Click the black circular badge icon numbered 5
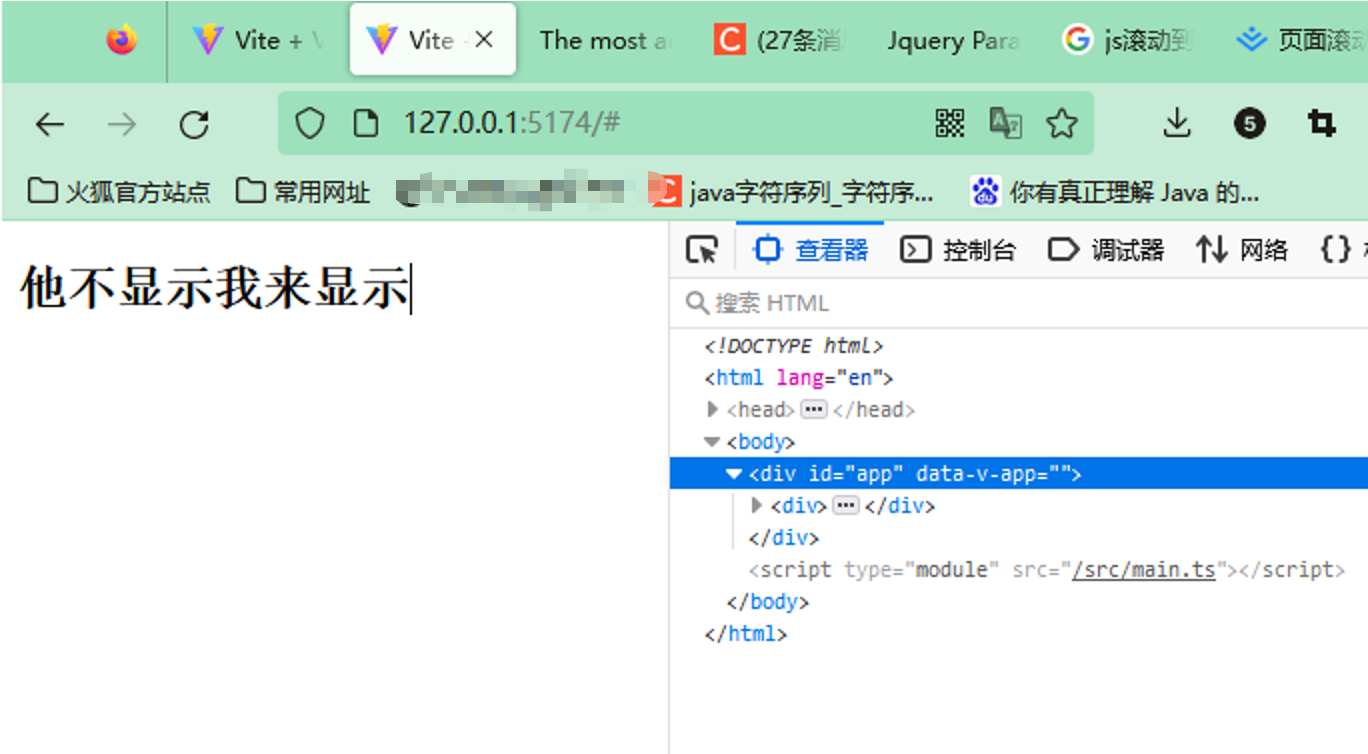The image size is (1368, 754). [1250, 123]
